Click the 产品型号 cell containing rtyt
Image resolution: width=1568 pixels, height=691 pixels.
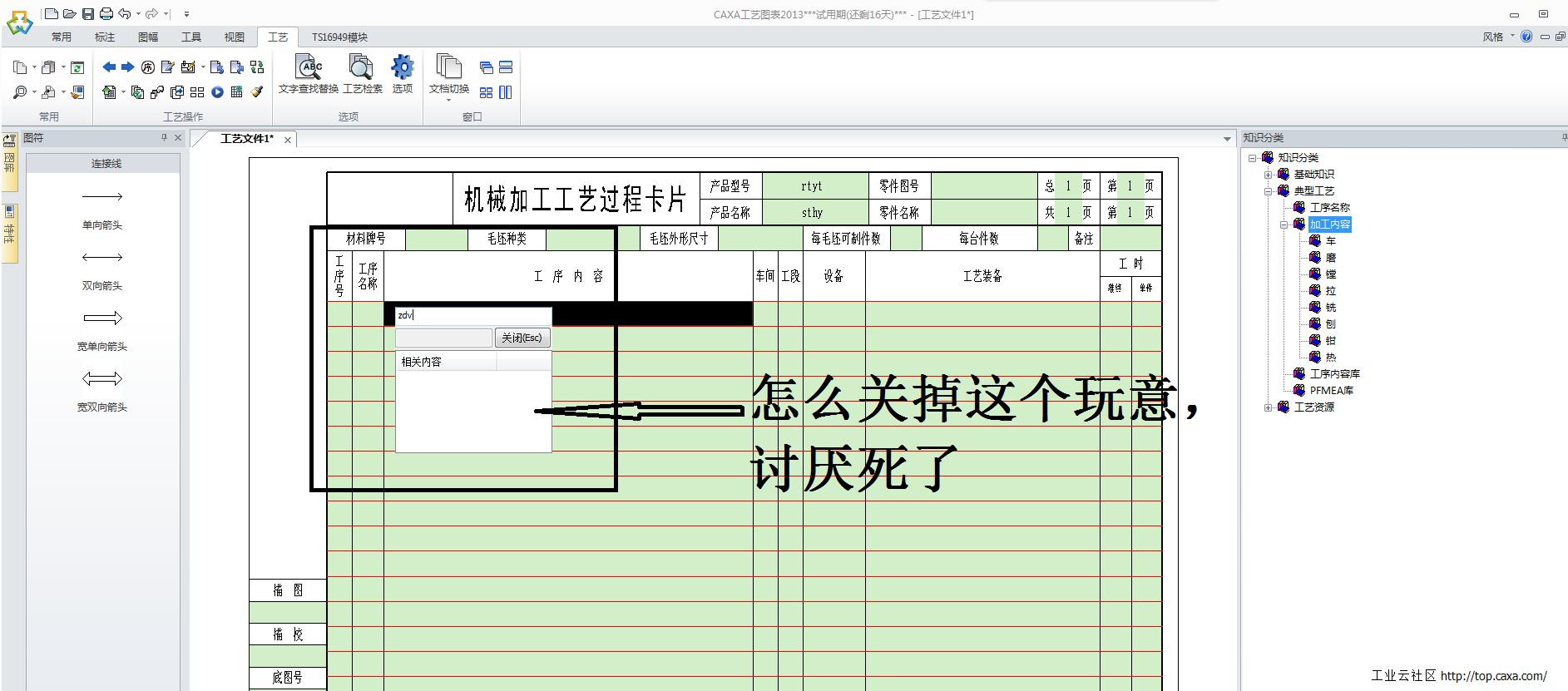(x=815, y=186)
